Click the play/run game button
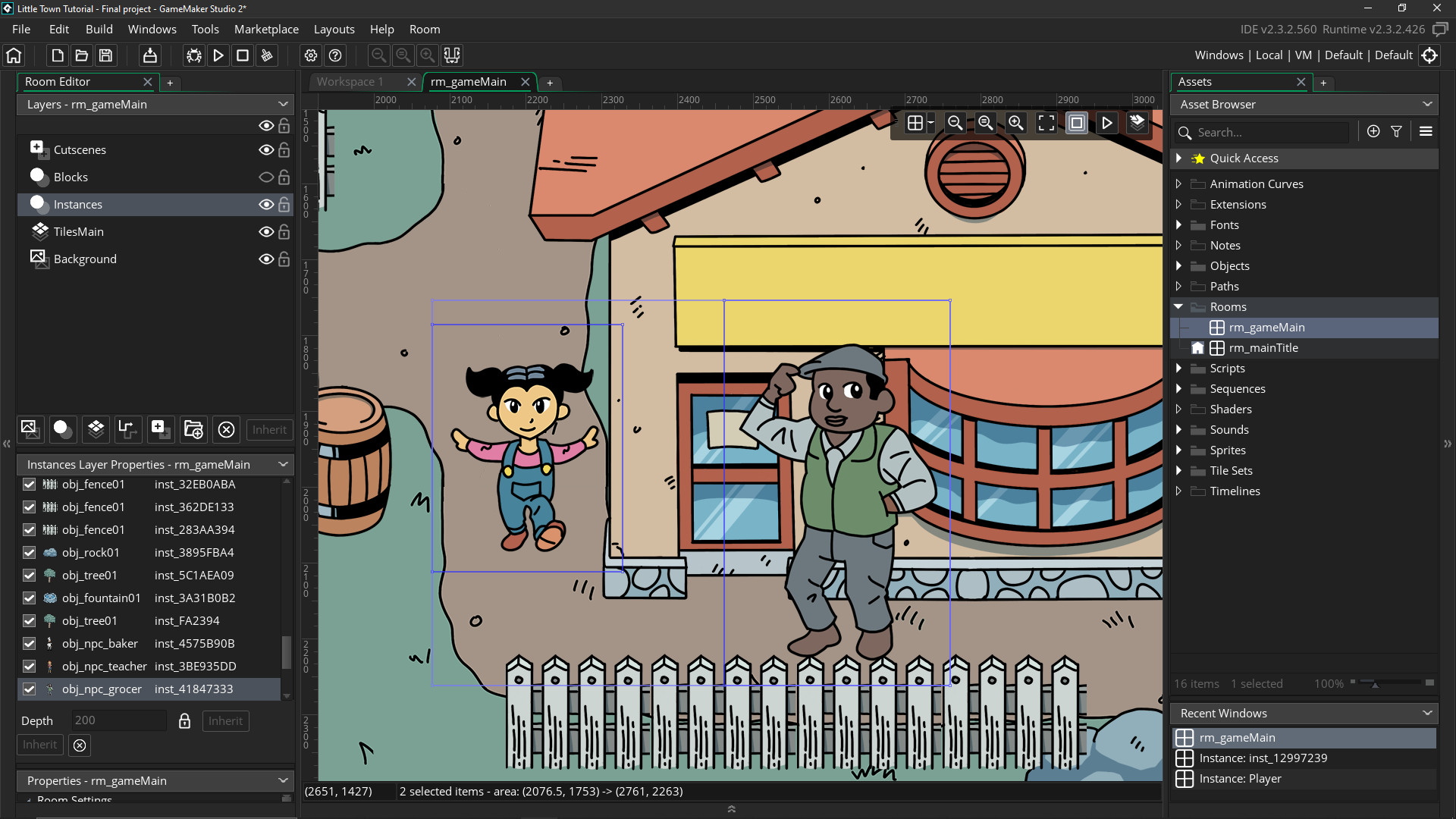This screenshot has height=819, width=1456. (x=219, y=55)
